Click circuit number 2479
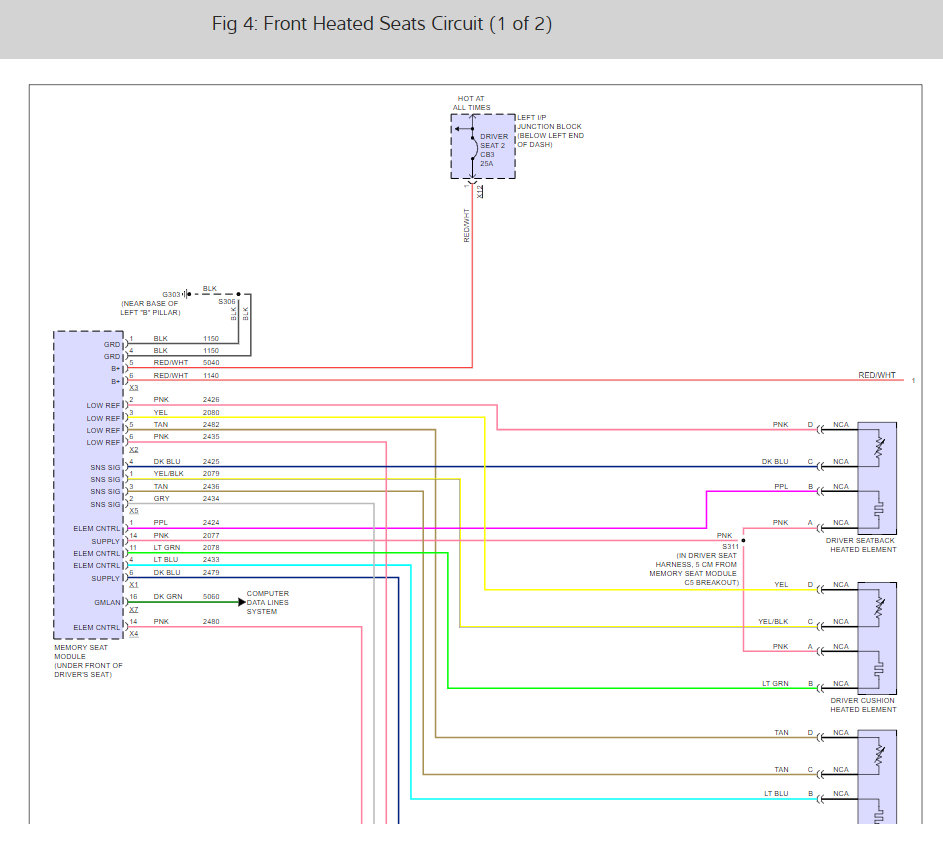 point(211,573)
